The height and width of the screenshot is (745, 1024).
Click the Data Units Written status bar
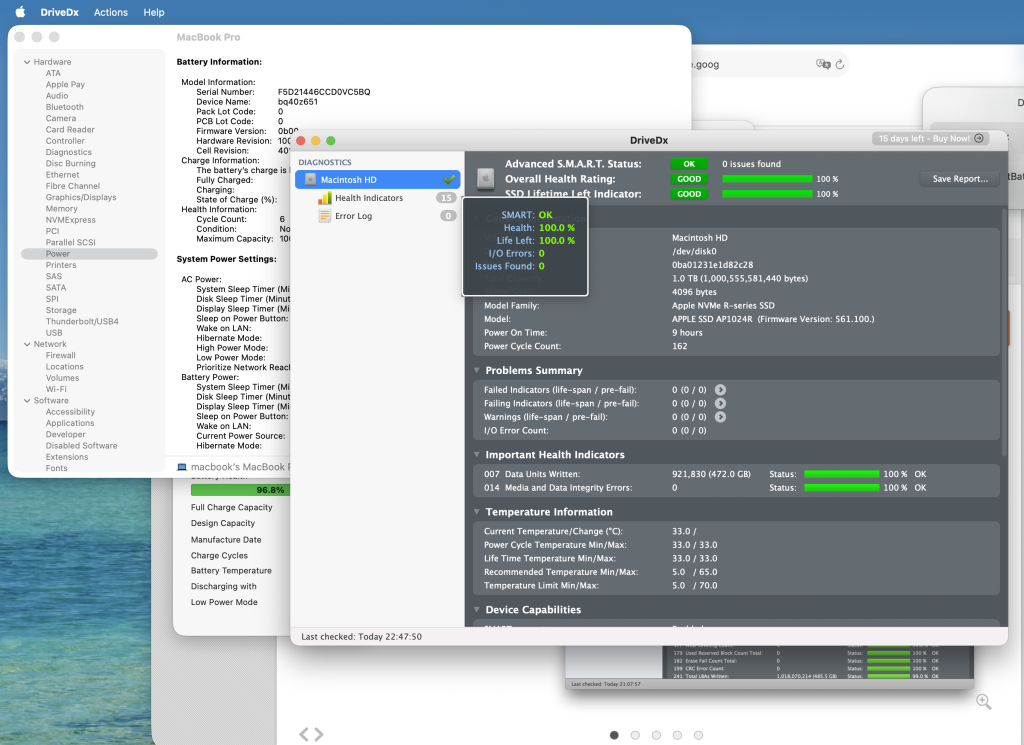(x=842, y=474)
